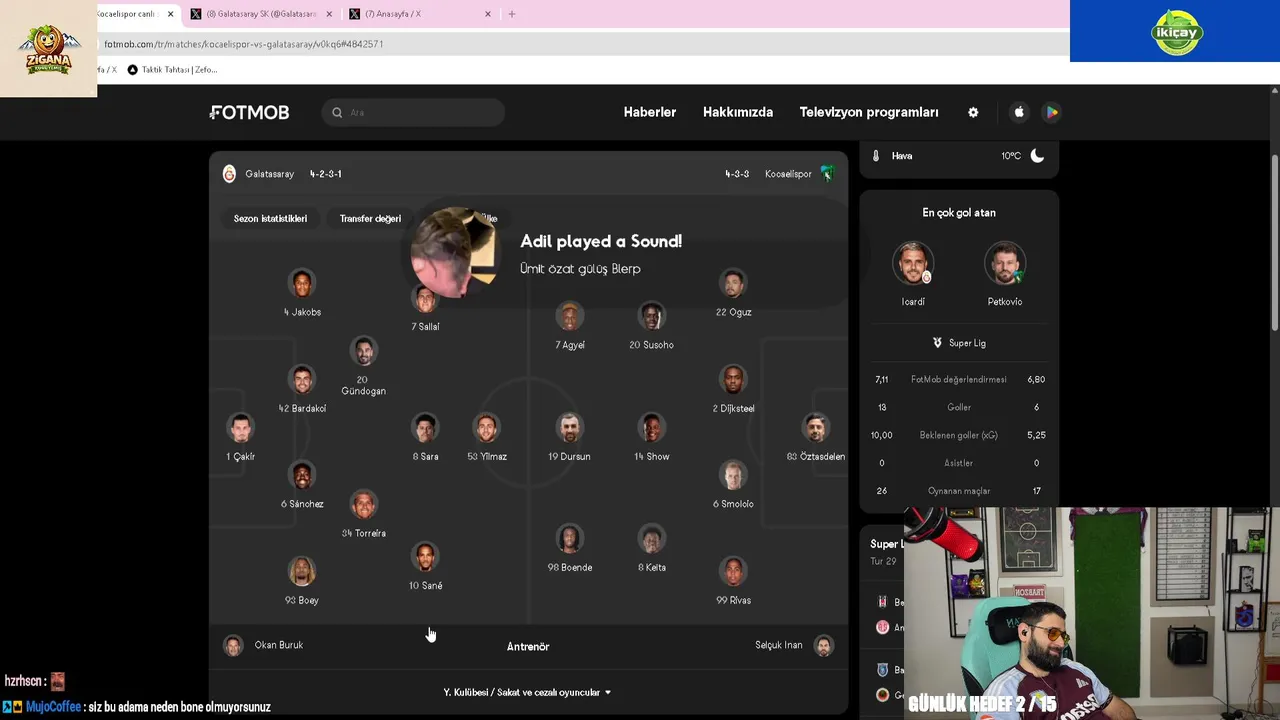This screenshot has width=1280, height=720.
Task: Click the Ara search field
Action: [413, 113]
